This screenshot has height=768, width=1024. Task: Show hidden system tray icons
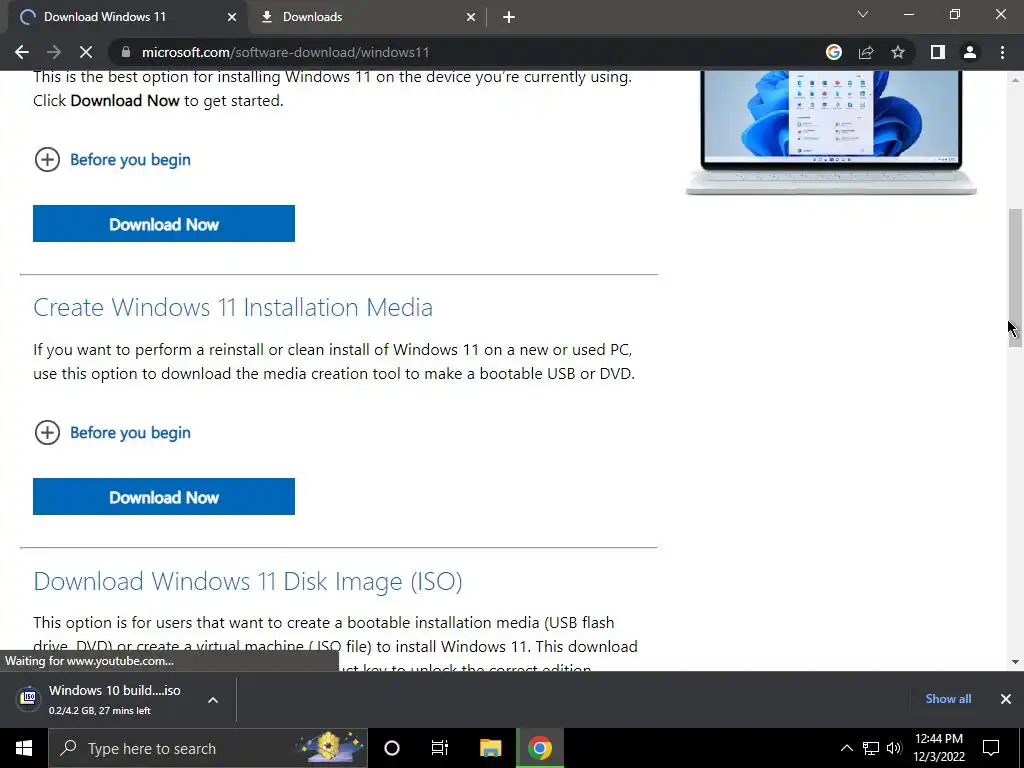[x=846, y=748]
